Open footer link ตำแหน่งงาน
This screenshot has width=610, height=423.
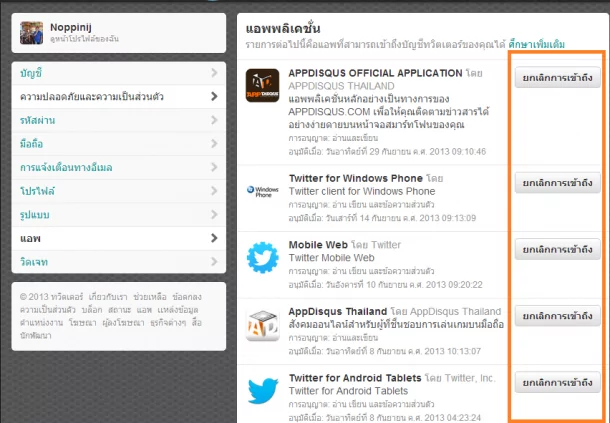[x=42, y=323]
